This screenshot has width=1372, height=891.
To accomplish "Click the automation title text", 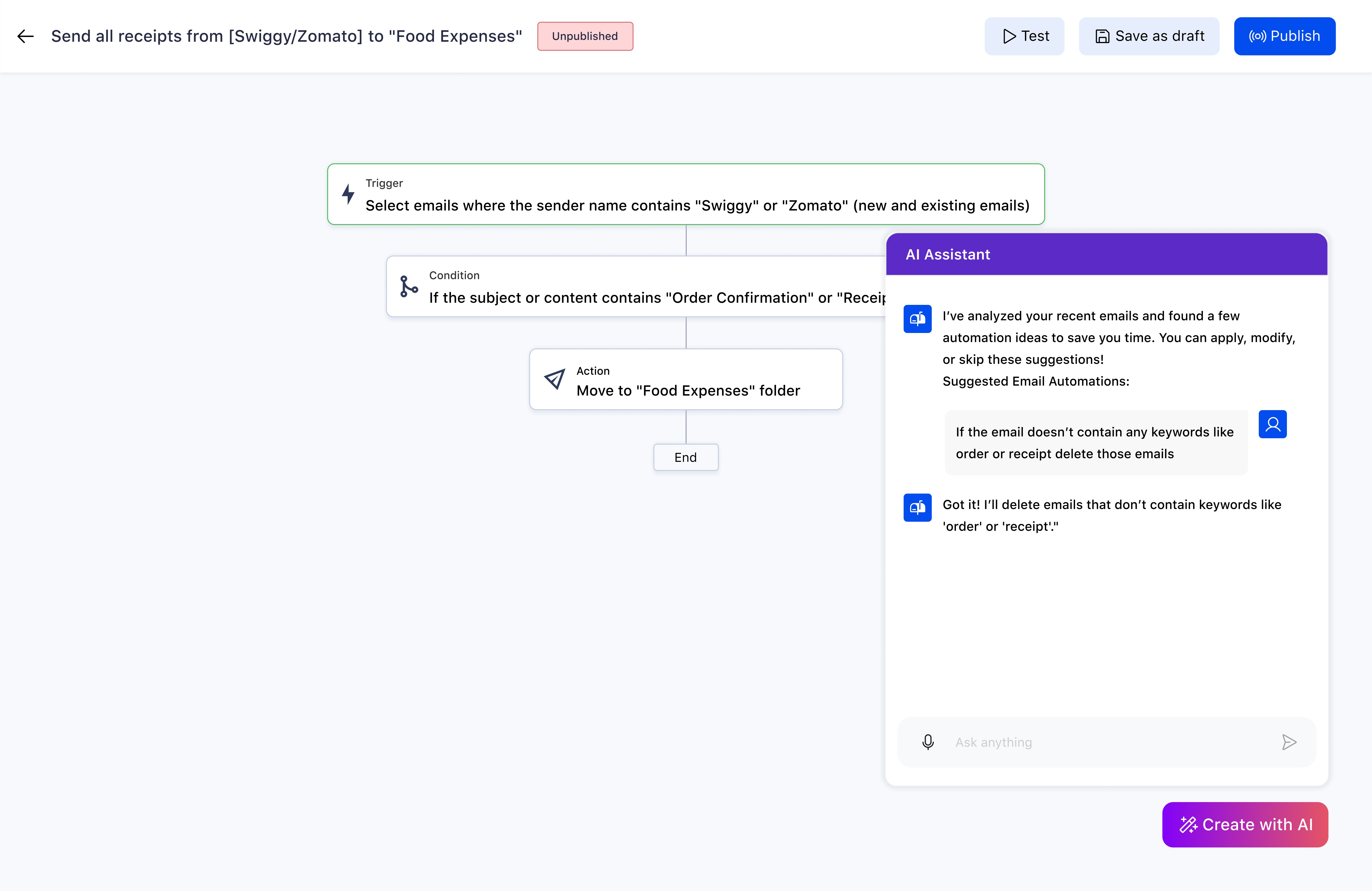I will click(287, 36).
